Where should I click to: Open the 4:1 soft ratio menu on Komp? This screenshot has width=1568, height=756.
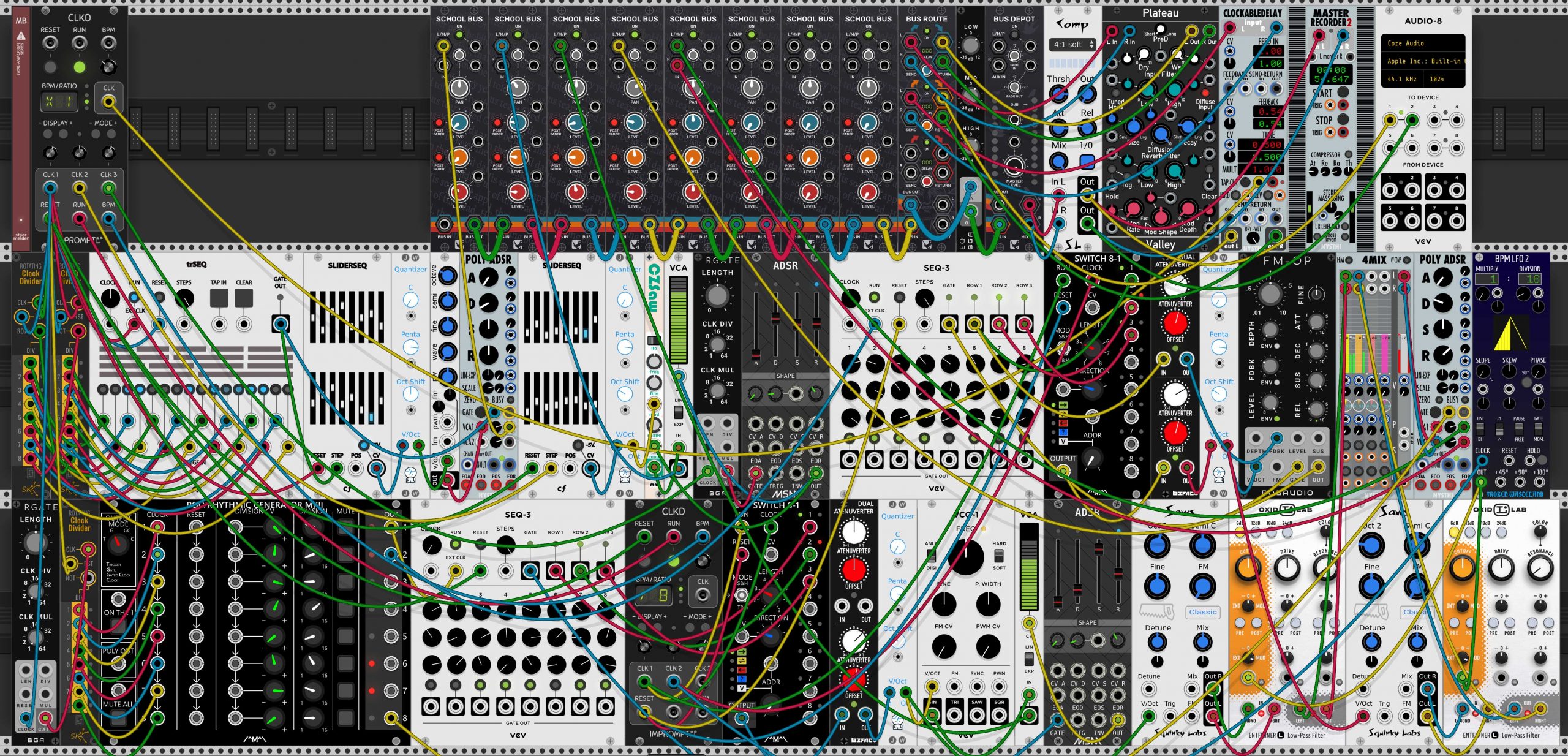pos(1073,44)
